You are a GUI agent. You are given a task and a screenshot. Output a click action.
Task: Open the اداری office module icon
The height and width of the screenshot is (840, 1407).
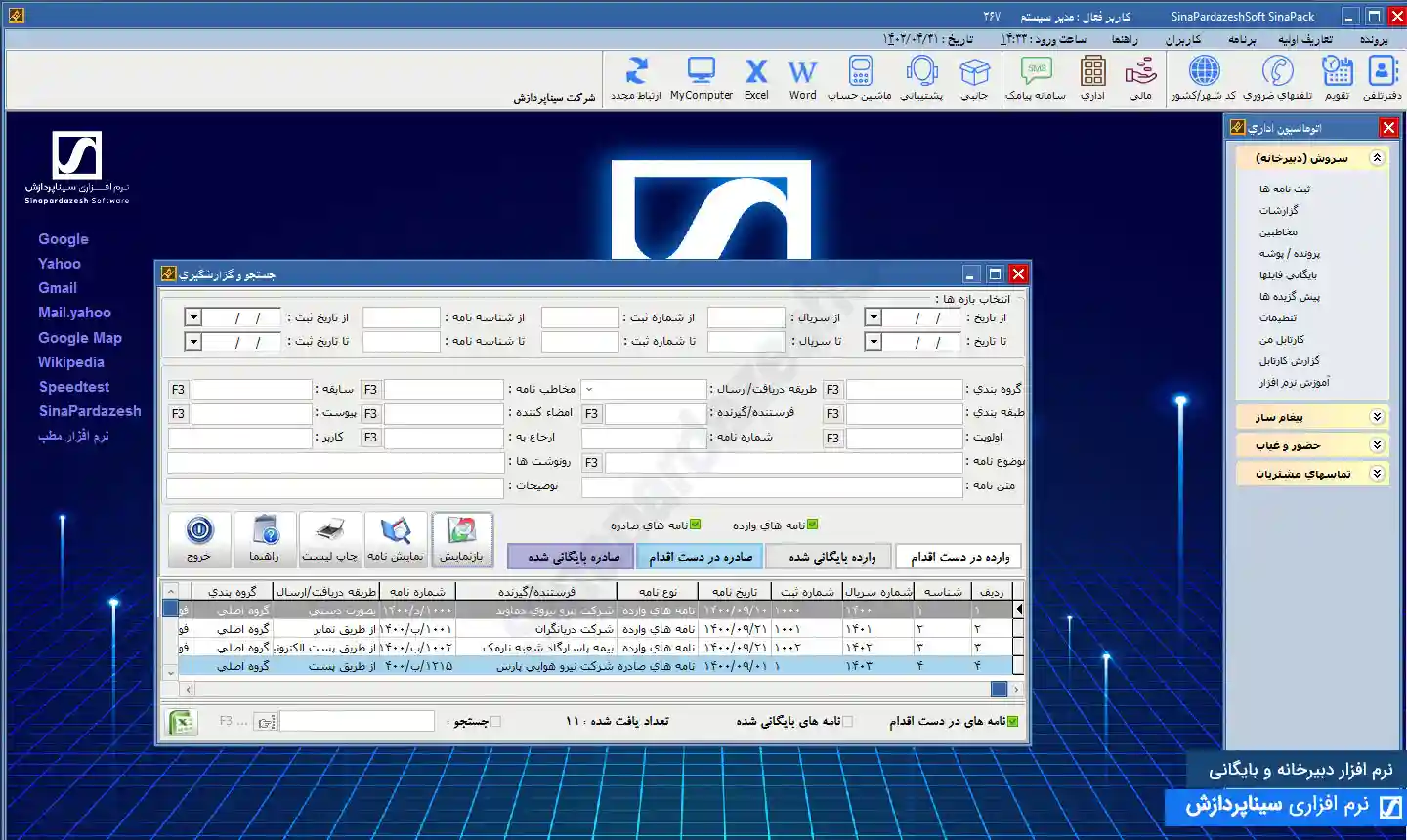1093,78
